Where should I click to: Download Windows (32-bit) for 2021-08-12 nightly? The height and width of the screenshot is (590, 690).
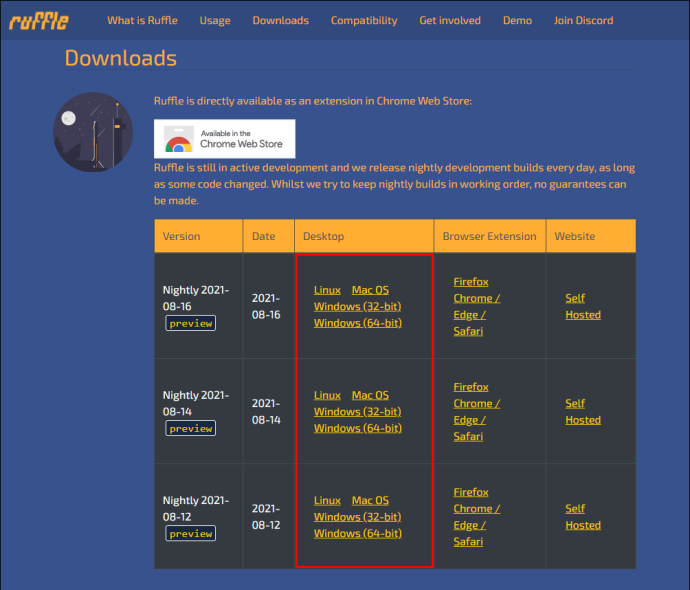pos(357,517)
